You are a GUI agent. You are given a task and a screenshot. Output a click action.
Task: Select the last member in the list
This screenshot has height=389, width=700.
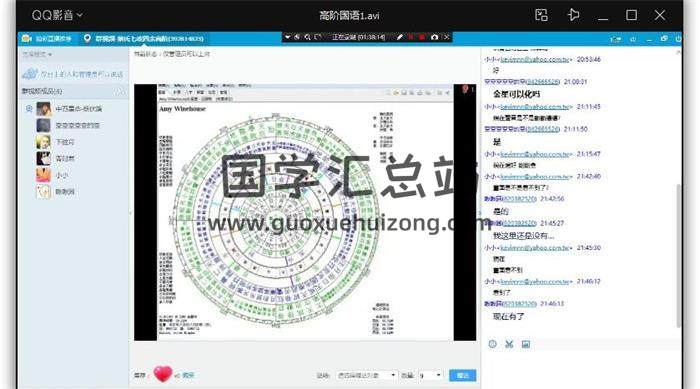(74, 192)
